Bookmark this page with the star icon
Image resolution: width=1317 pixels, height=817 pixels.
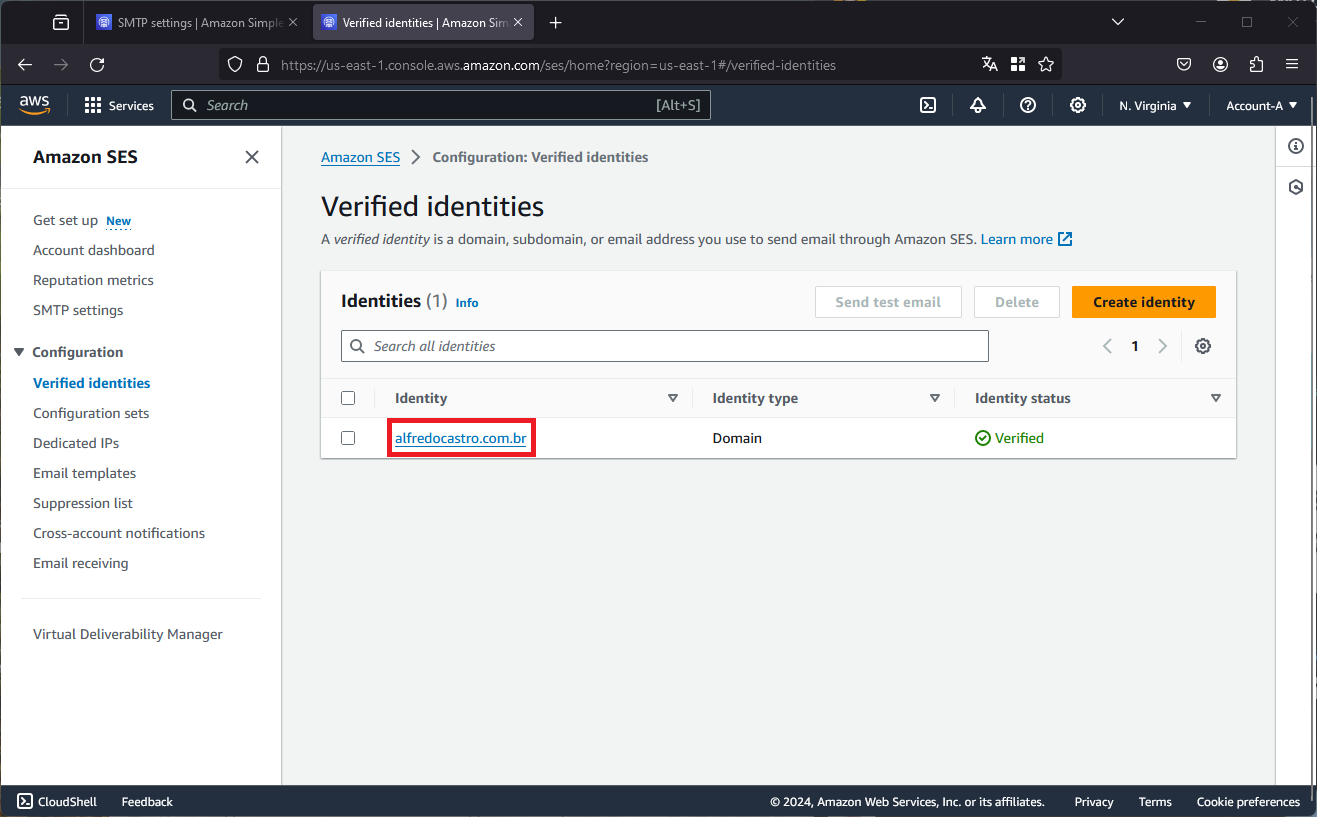tap(1046, 64)
